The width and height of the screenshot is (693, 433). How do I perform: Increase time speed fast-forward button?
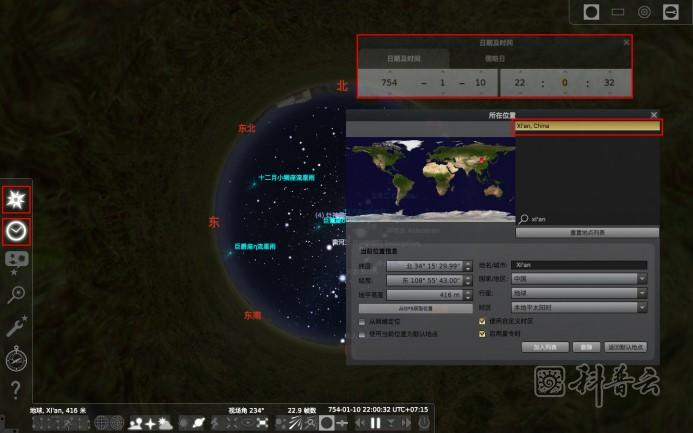coord(406,423)
